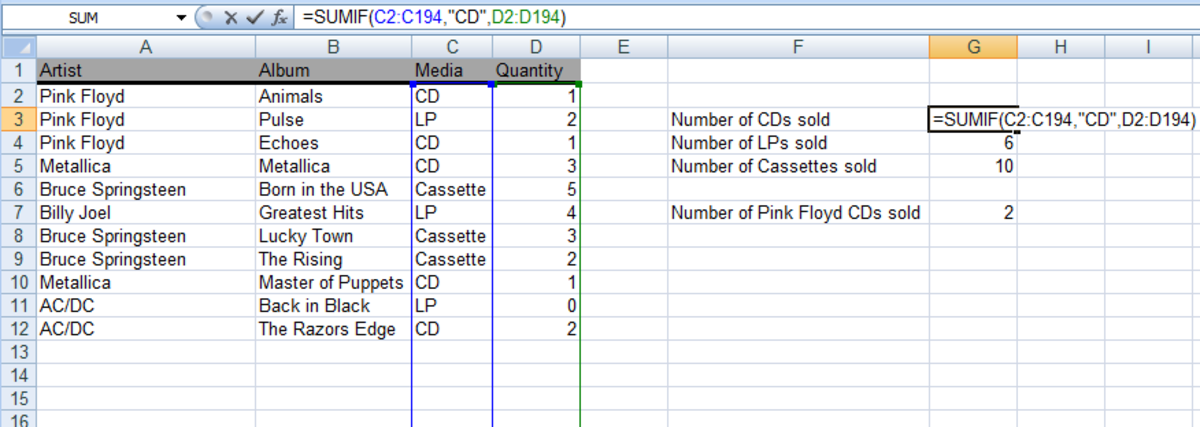Select cell containing Born in the USA
The height and width of the screenshot is (427, 1200).
click(333, 190)
